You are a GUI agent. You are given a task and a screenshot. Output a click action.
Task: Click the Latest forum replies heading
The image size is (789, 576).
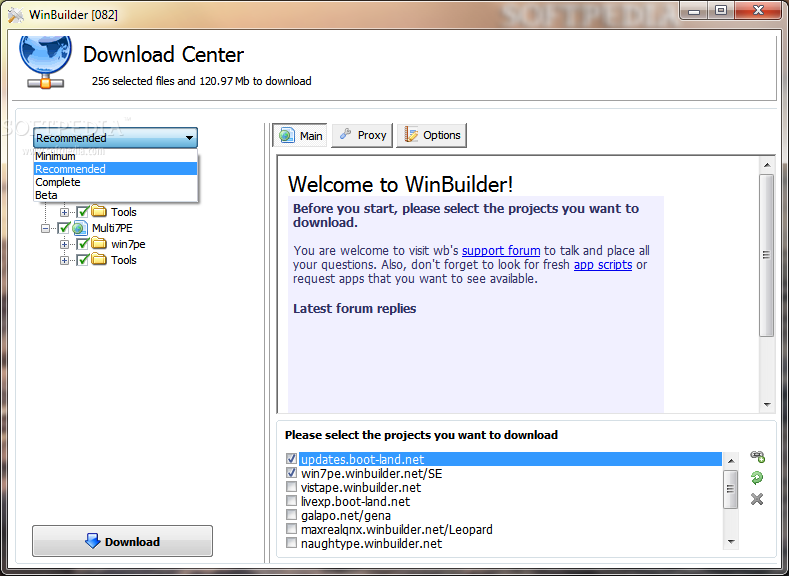click(x=354, y=308)
